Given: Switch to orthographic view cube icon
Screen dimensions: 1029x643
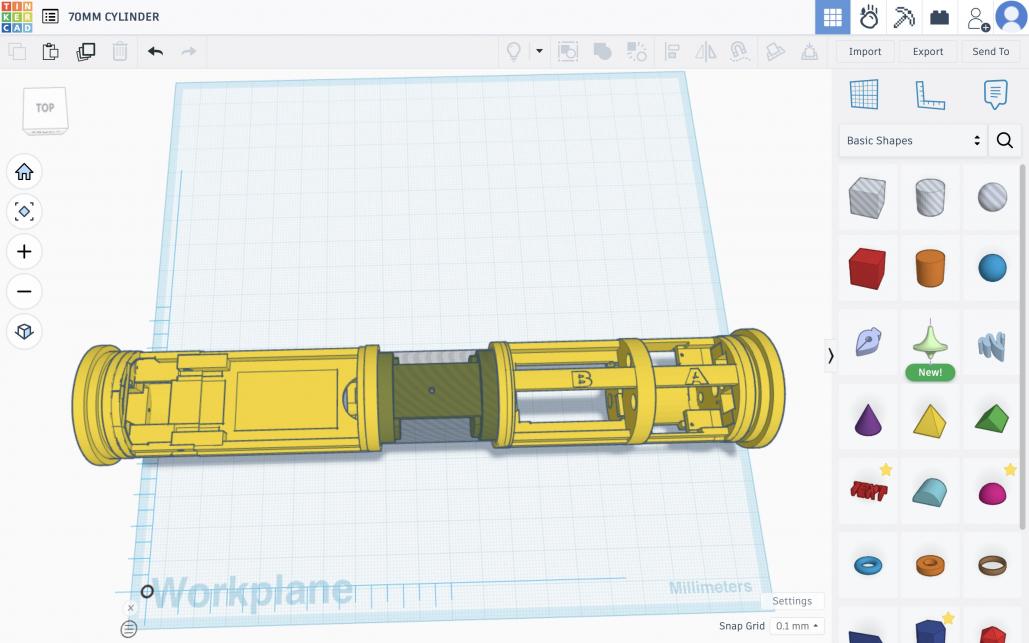Looking at the screenshot, I should point(25,331).
